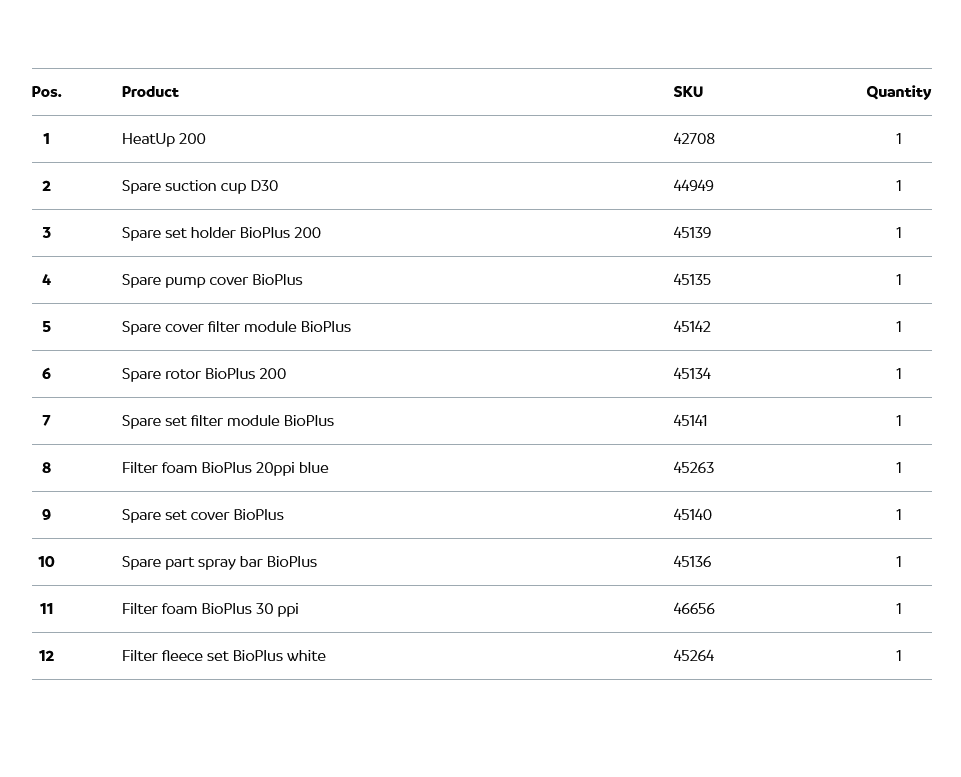Select Spare set filter module BioPlus
Screen dimensions: 961x777
click(x=228, y=421)
